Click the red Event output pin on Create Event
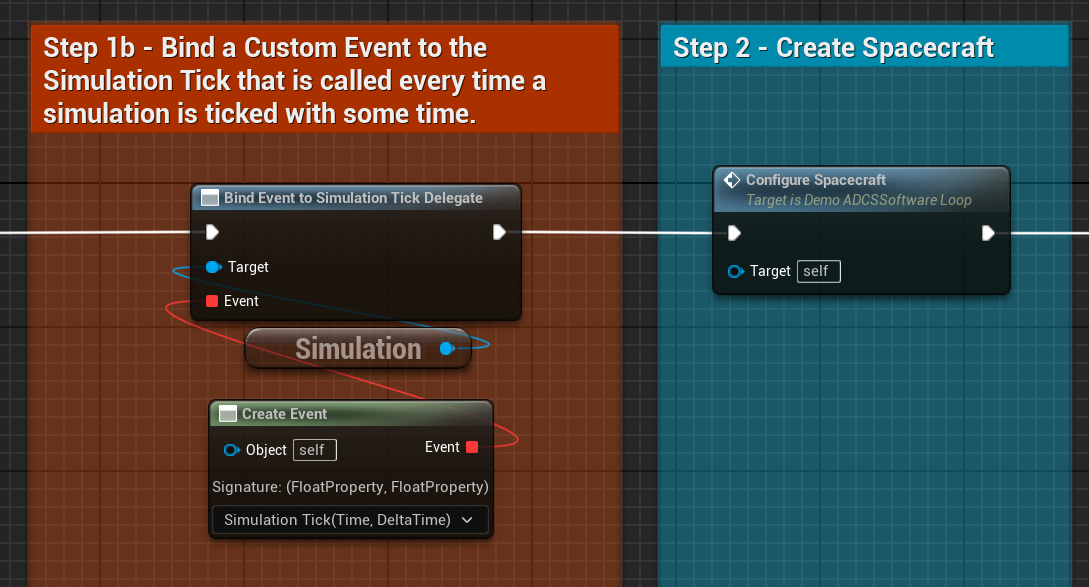 (x=472, y=447)
